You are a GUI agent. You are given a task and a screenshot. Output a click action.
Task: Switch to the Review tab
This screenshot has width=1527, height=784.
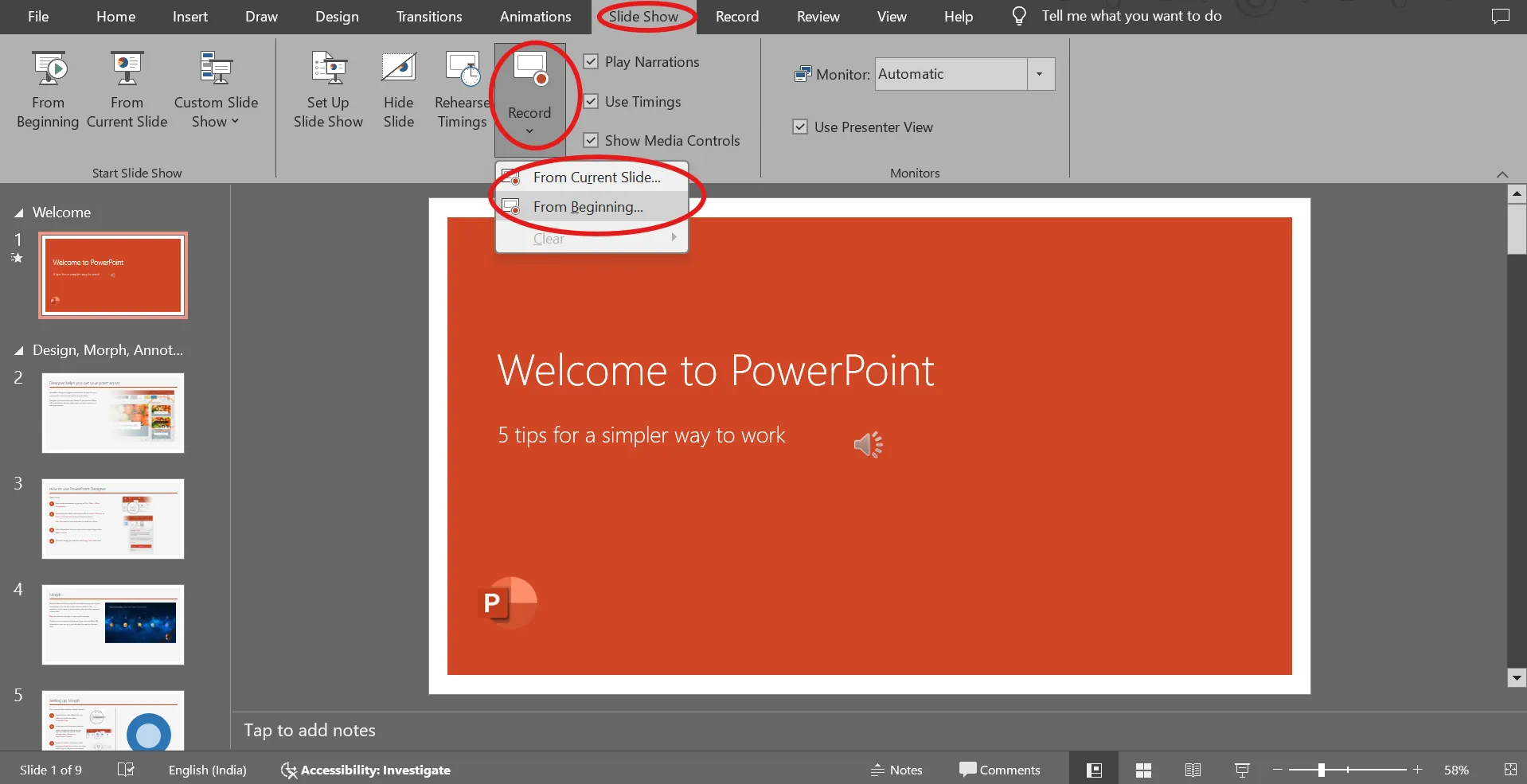pyautogui.click(x=818, y=16)
